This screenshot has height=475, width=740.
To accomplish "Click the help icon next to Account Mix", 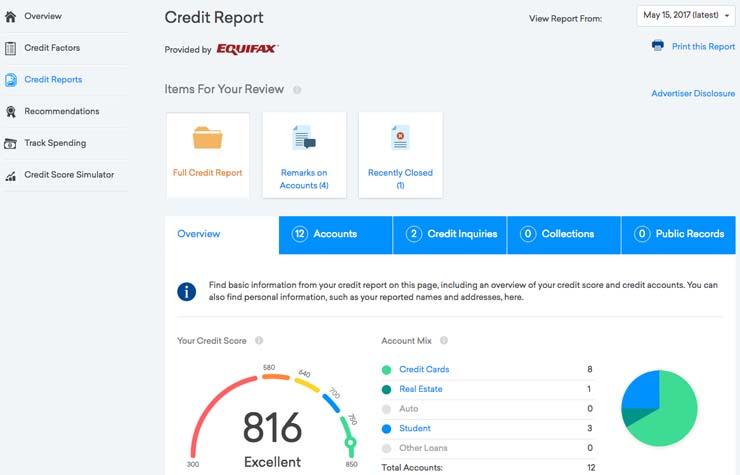I will 444,340.
